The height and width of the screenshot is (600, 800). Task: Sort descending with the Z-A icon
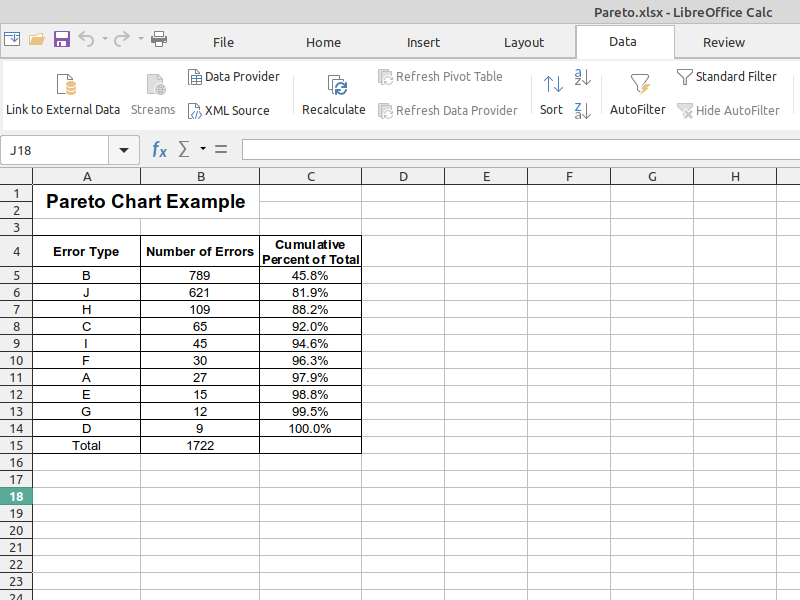pyautogui.click(x=583, y=110)
